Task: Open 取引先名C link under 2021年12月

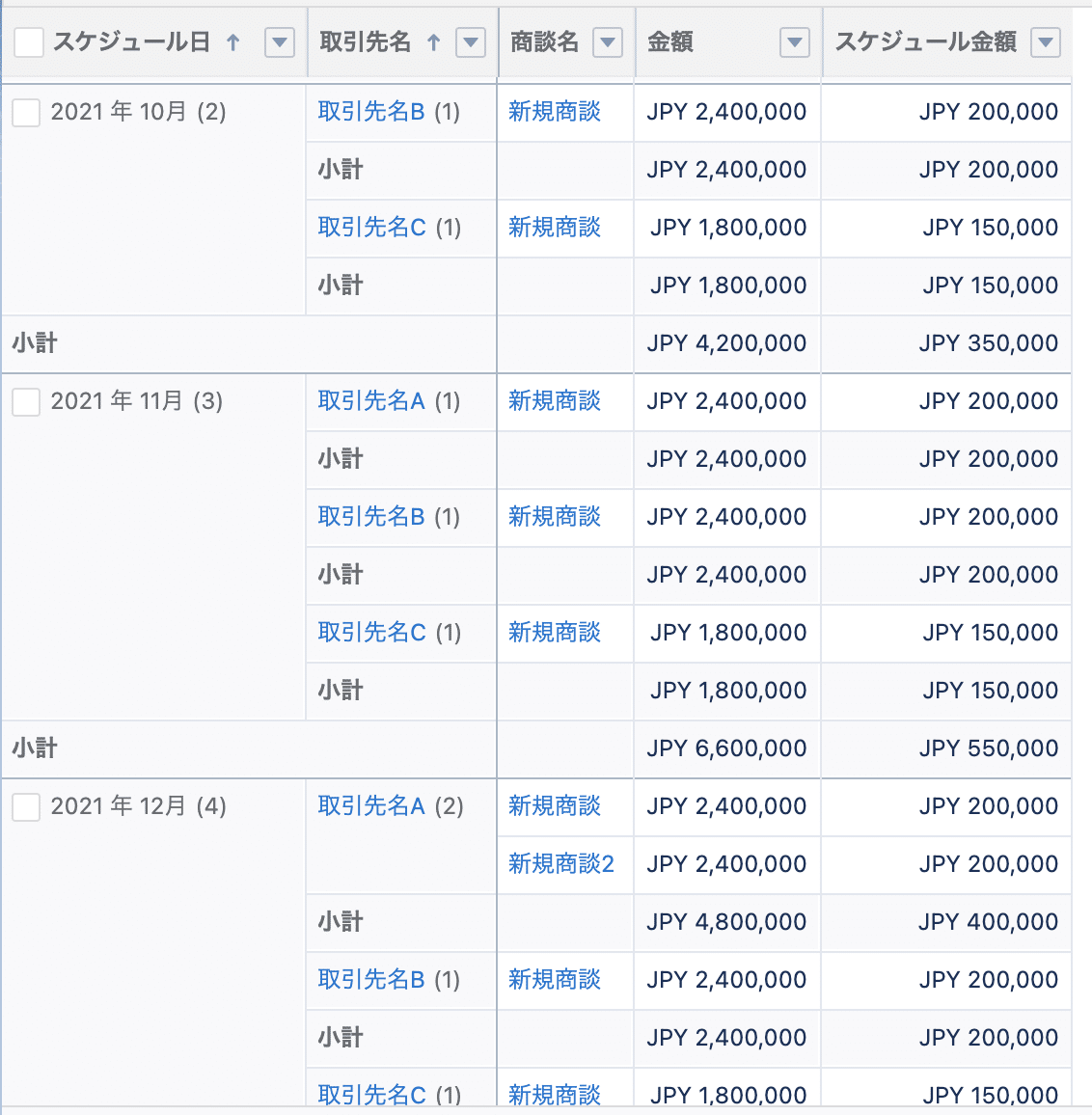Action: (x=372, y=1095)
